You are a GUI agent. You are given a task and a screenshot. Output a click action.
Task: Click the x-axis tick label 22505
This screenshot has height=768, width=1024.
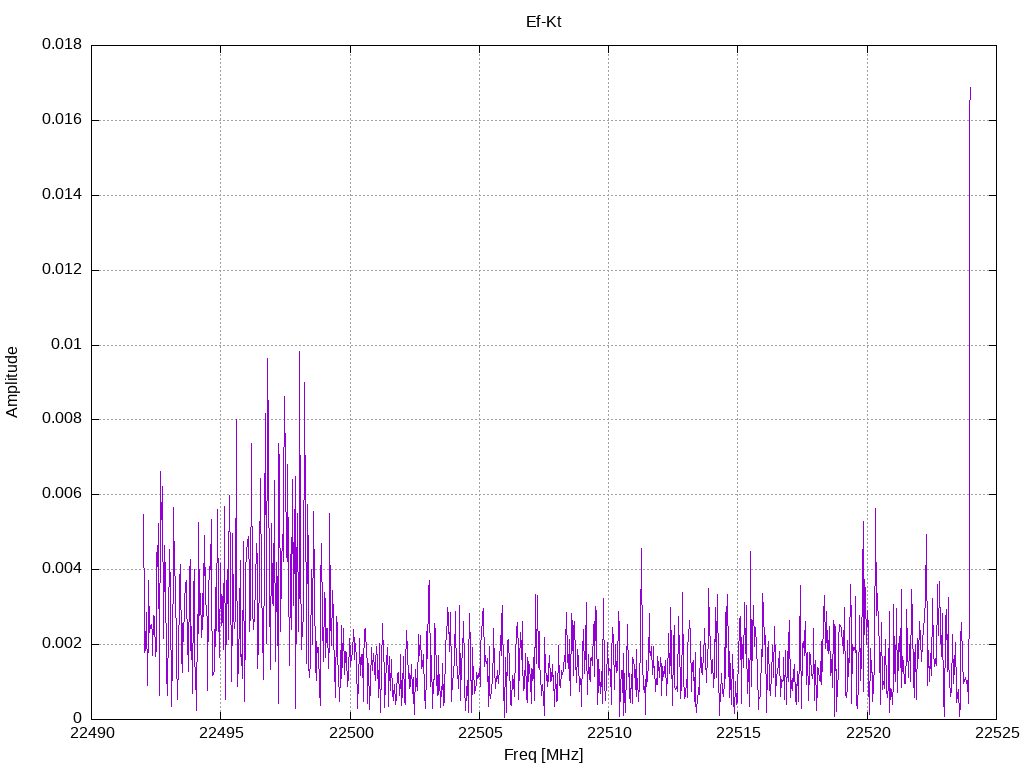480,733
